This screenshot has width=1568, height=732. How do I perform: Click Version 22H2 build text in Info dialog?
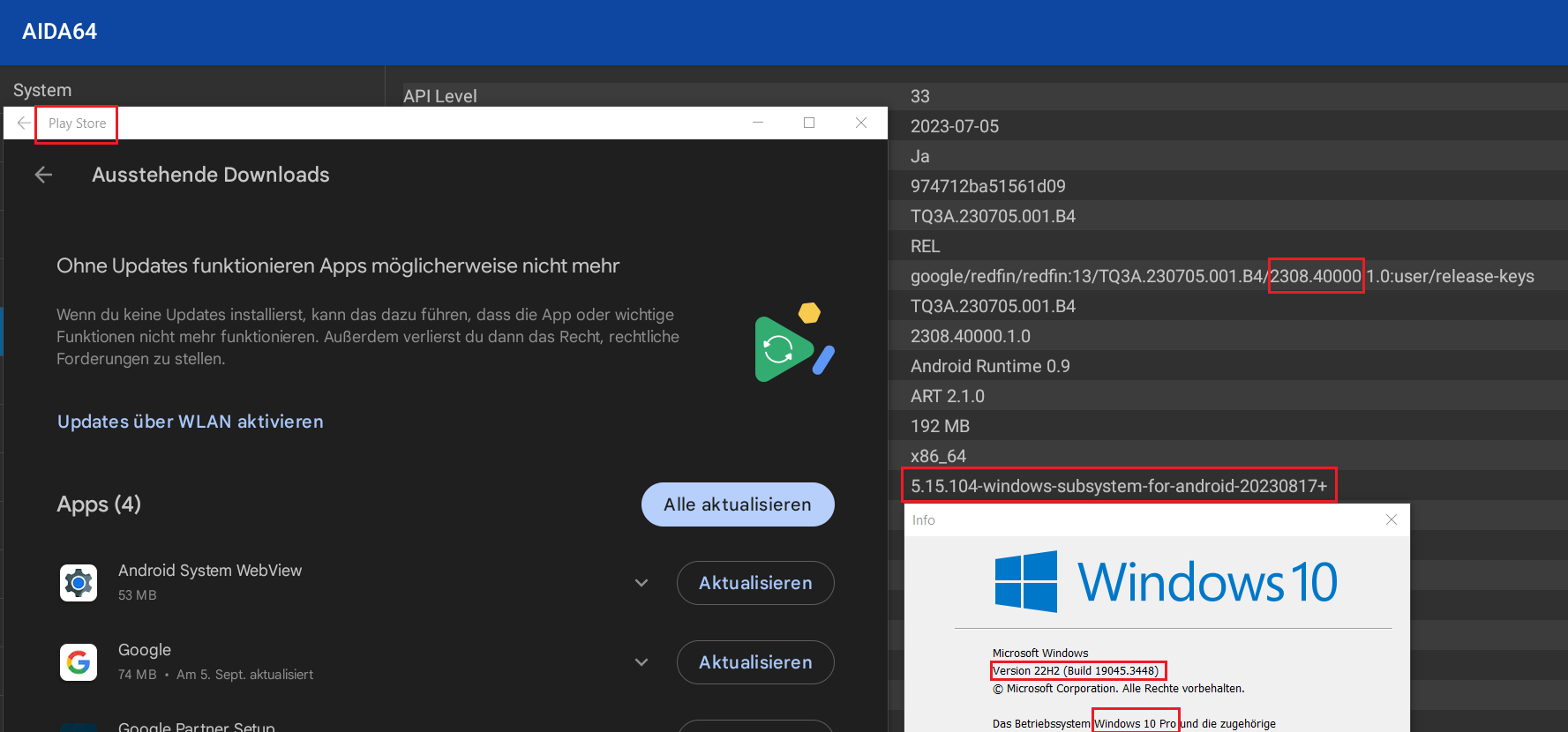(x=1076, y=671)
